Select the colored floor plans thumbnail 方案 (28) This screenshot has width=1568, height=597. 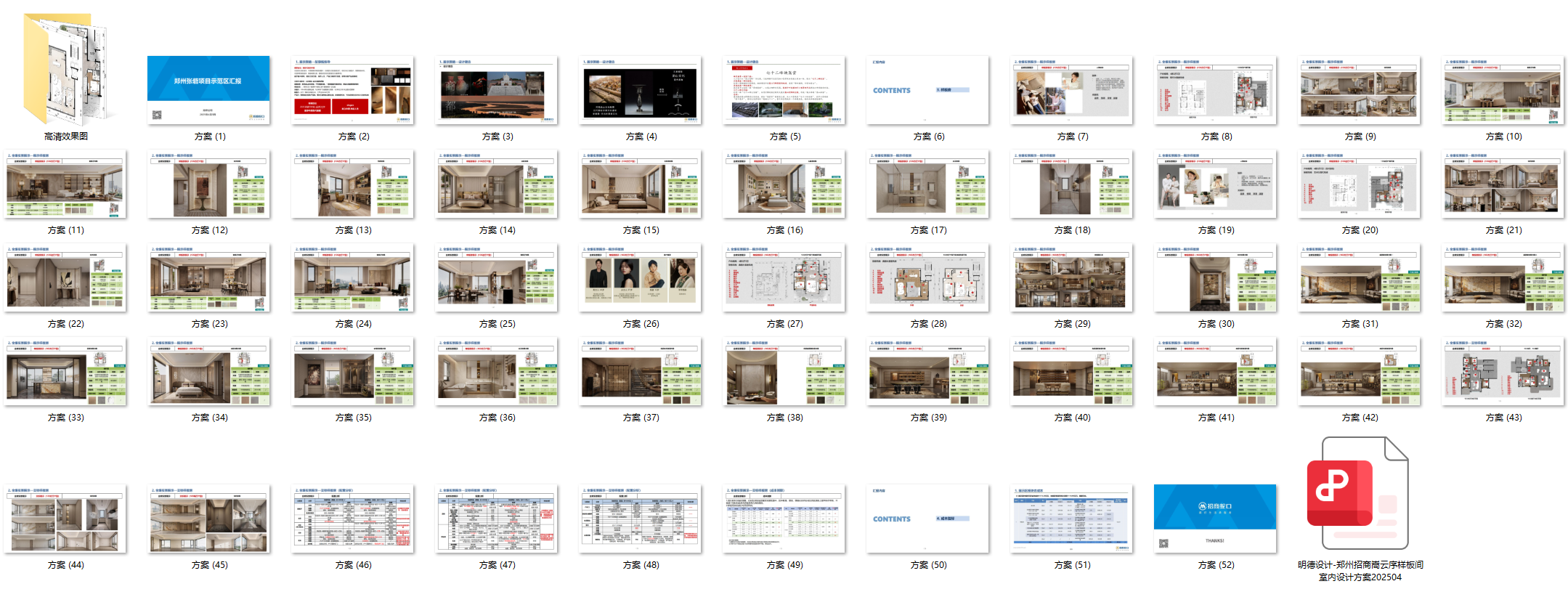point(927,277)
